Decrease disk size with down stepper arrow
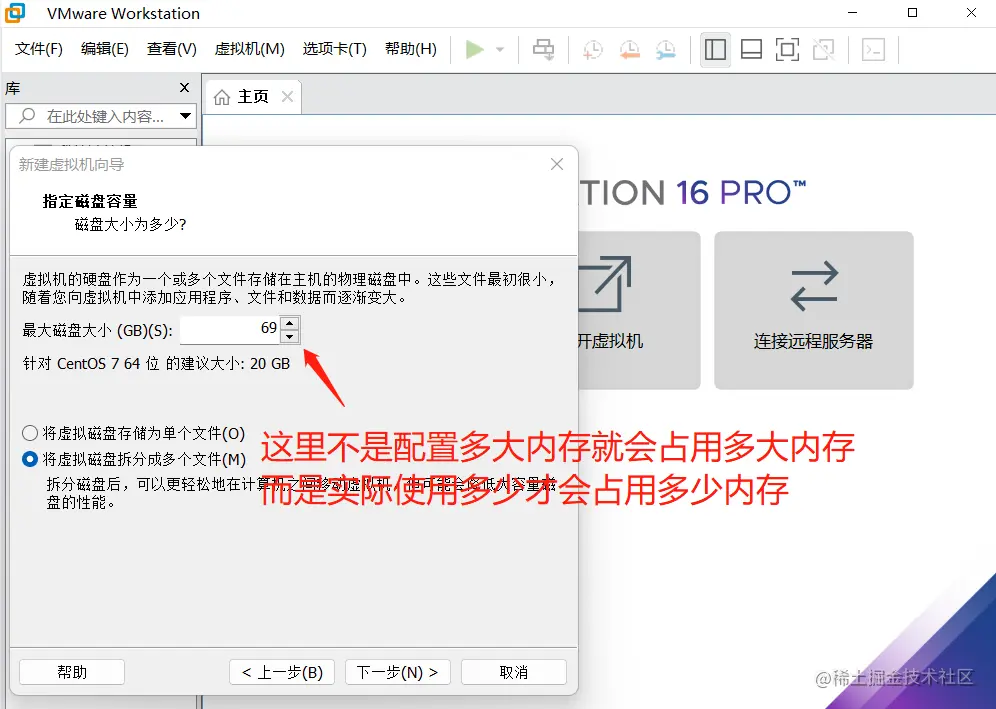The height and width of the screenshot is (709, 996). pos(290,335)
